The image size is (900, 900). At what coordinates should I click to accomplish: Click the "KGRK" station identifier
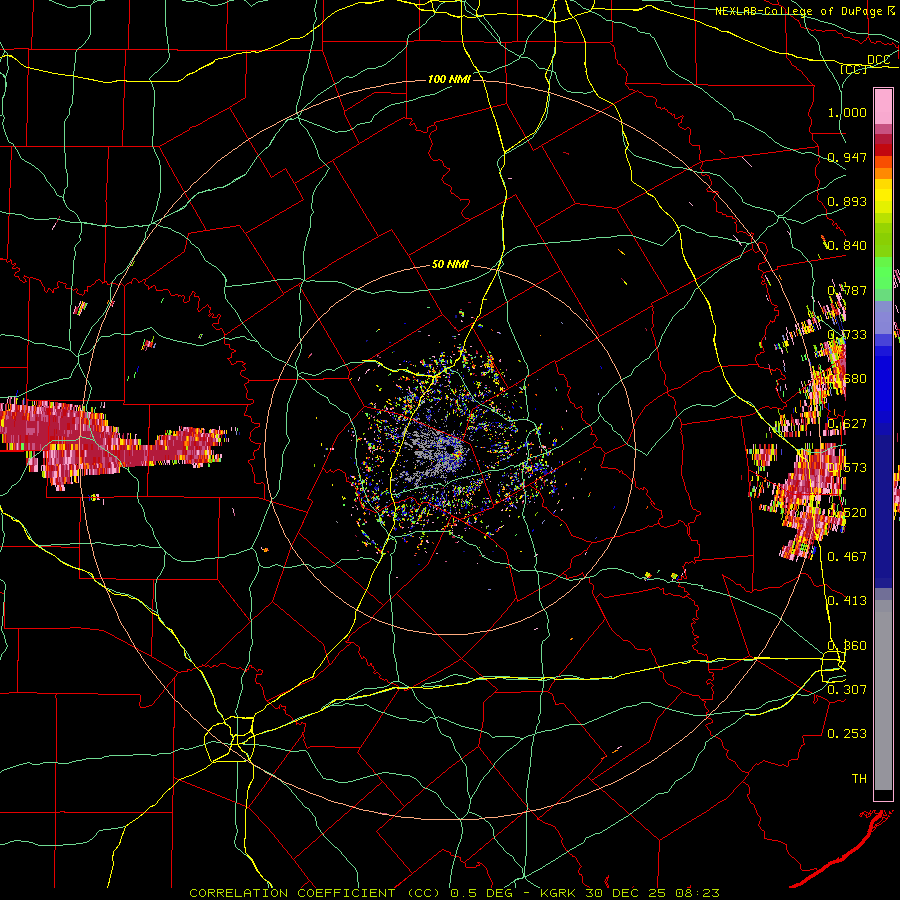click(x=559, y=893)
